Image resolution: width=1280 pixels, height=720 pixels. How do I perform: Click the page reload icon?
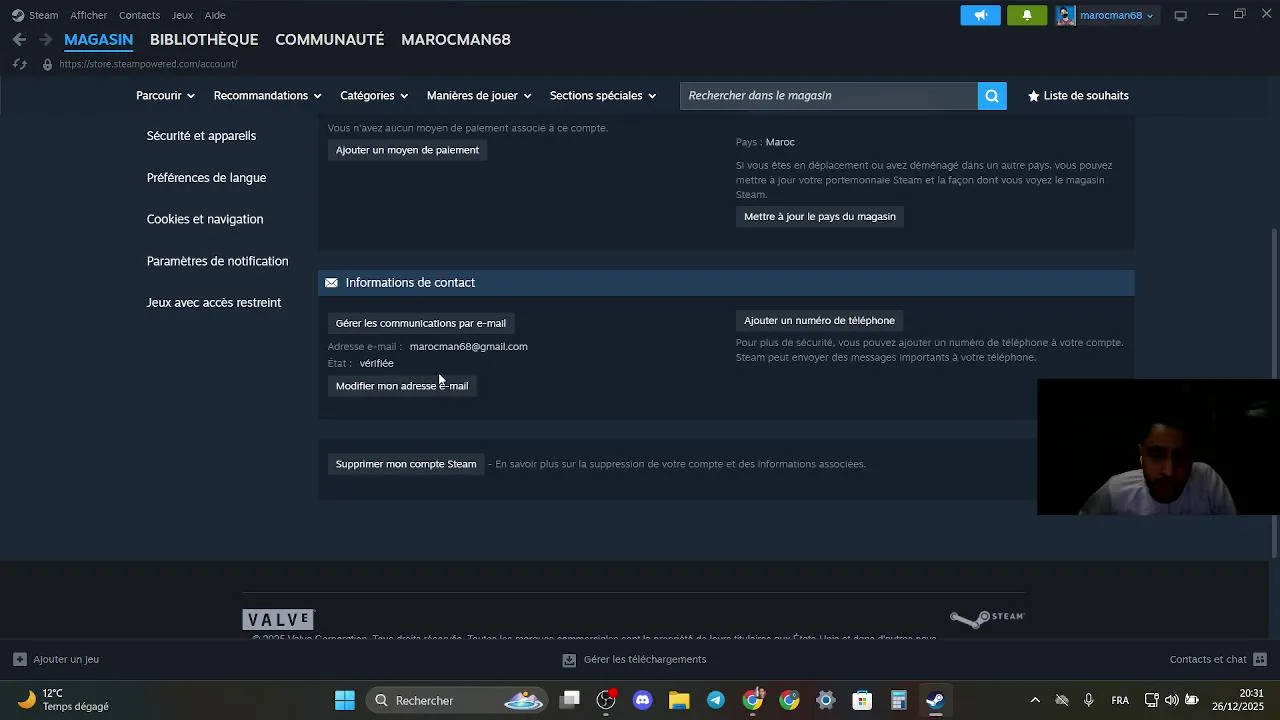(x=19, y=64)
